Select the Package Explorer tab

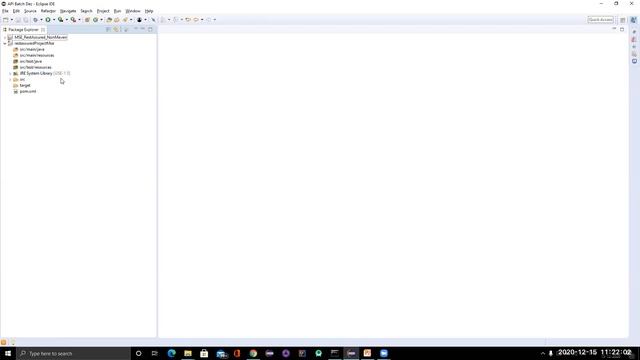pos(23,29)
